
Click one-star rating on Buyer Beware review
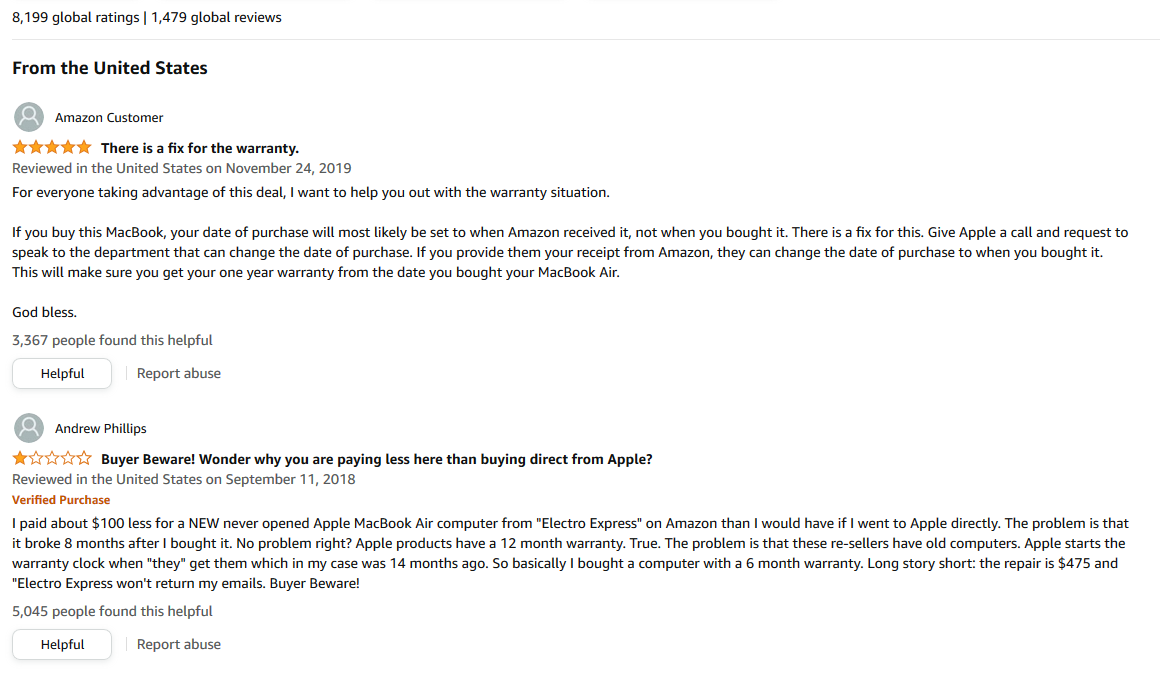[52, 458]
